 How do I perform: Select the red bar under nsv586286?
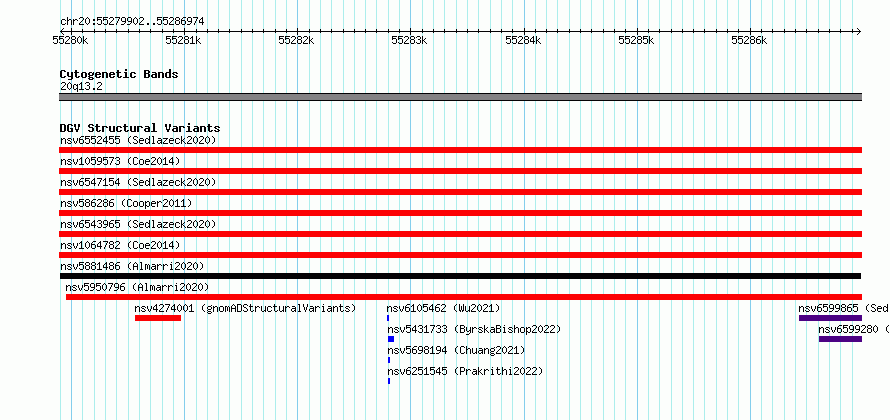[460, 213]
